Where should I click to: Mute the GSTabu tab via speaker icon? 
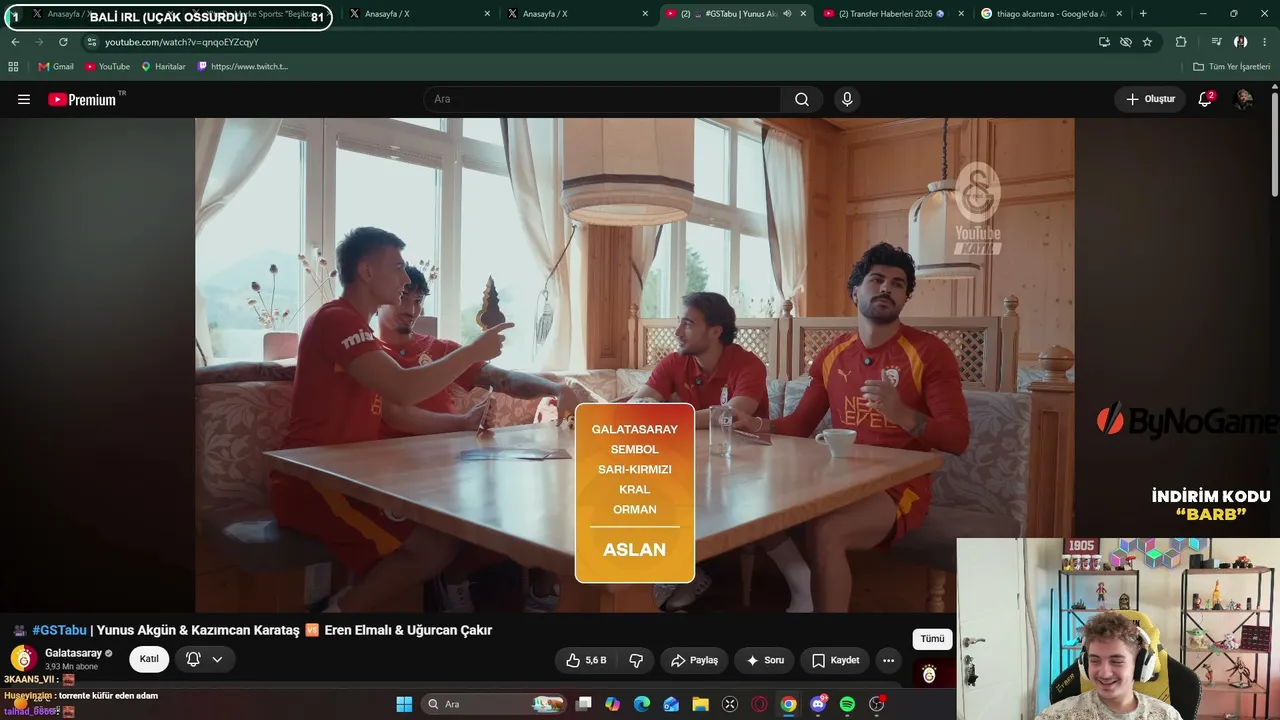pos(787,14)
